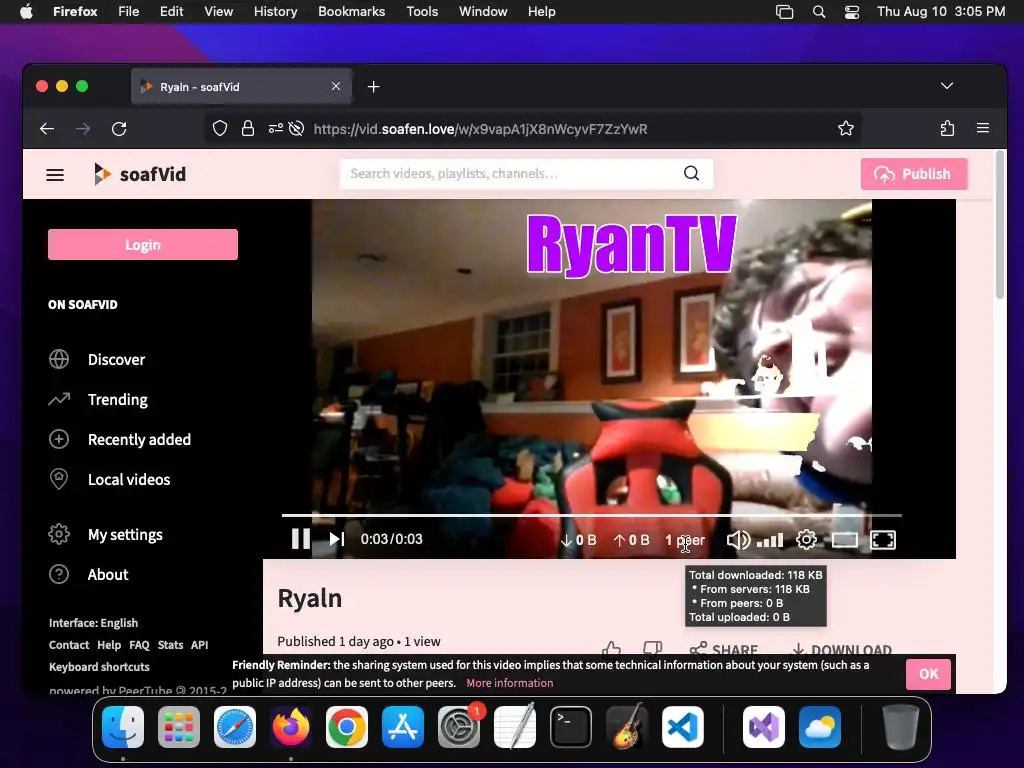Open My settings

click(106, 534)
